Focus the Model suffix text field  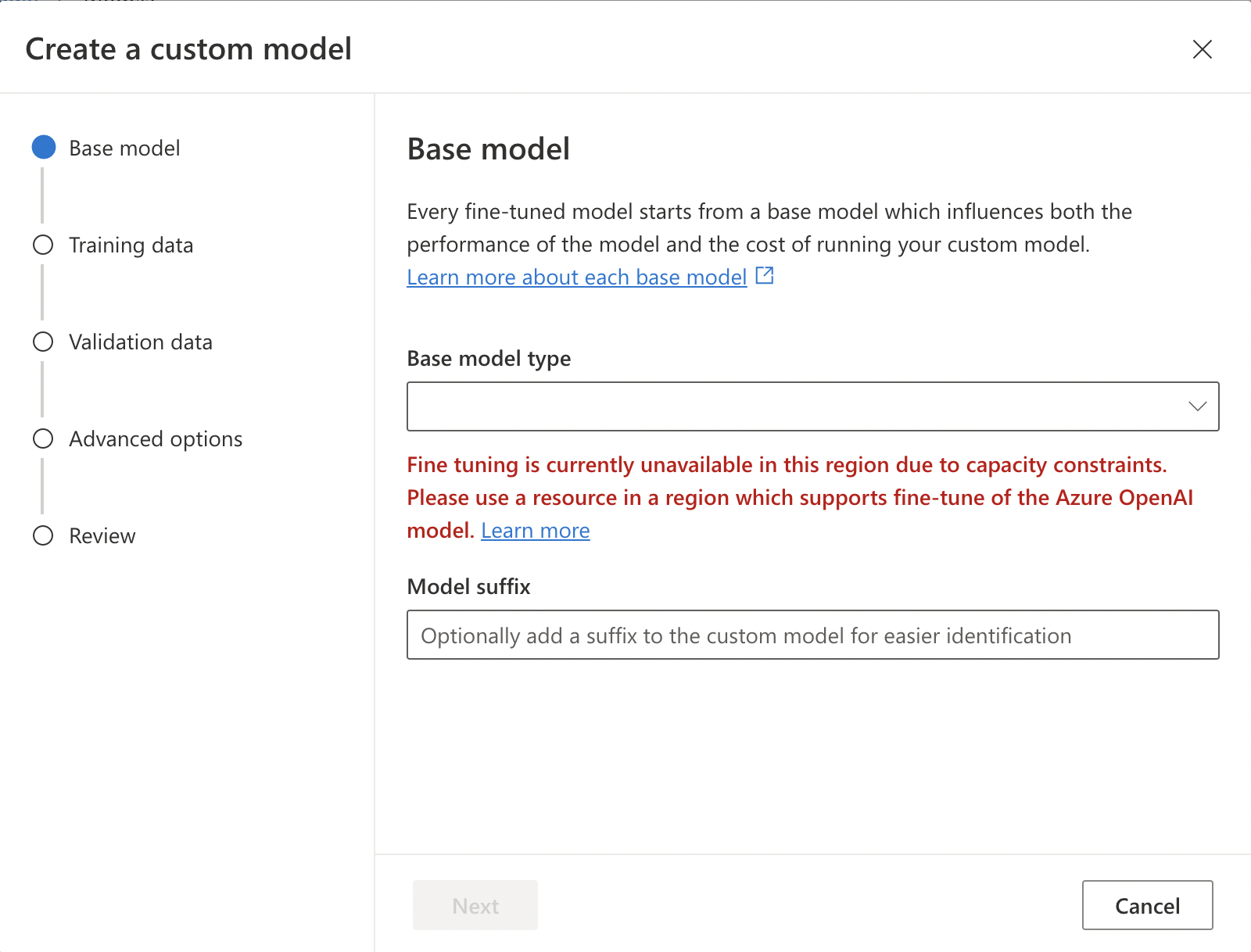tap(812, 635)
